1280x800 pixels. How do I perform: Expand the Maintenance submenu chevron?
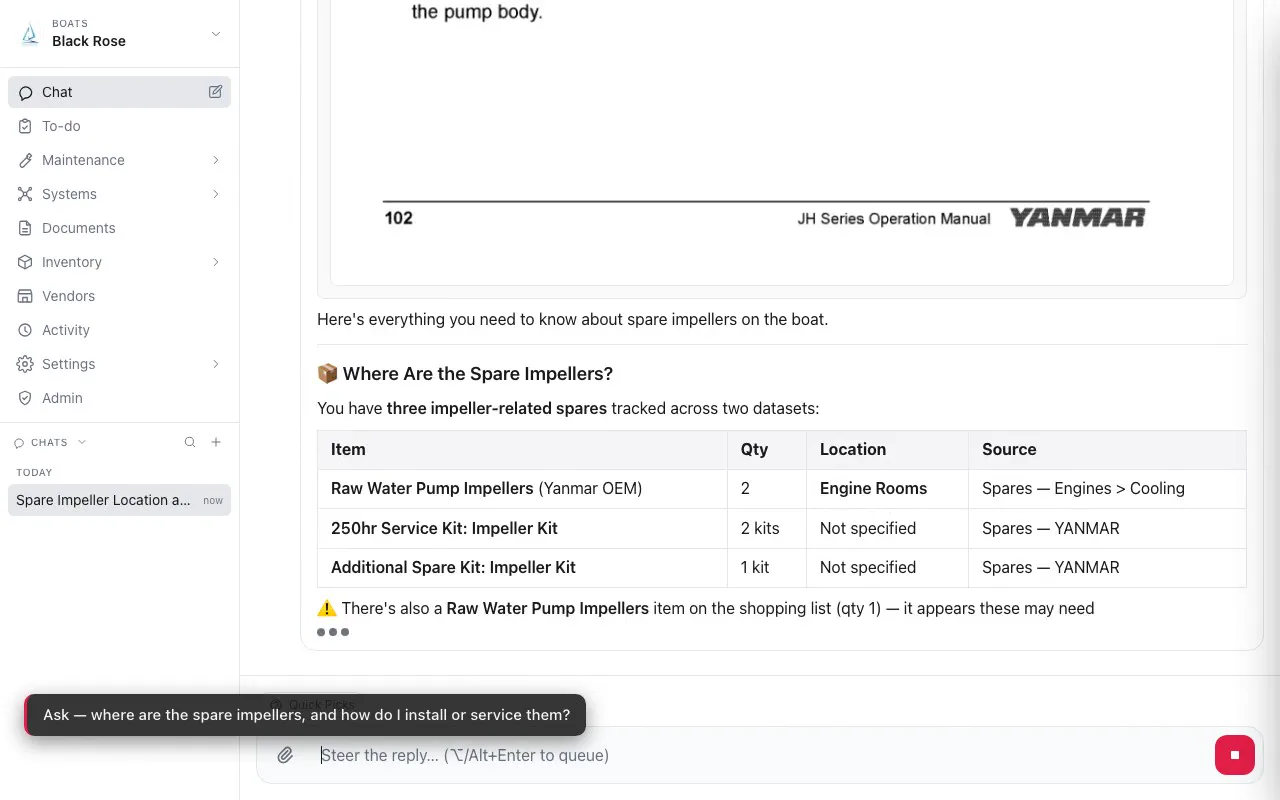click(x=216, y=160)
